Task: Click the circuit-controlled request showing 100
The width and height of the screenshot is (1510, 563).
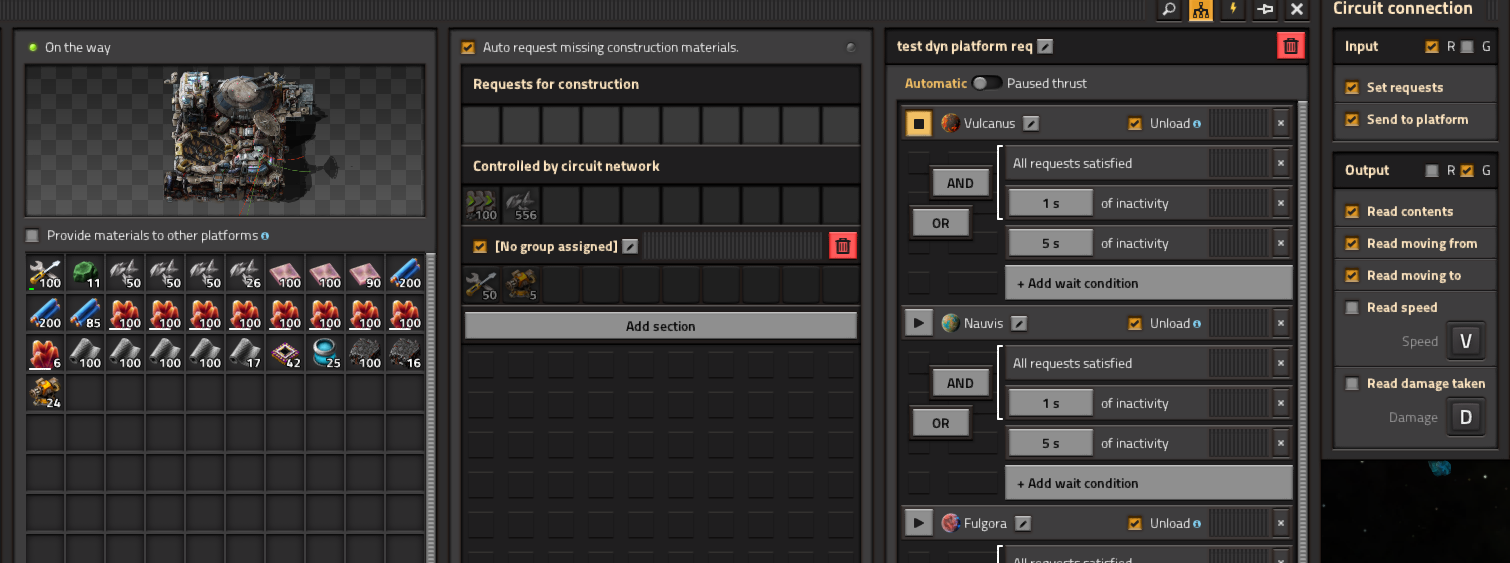Action: (482, 205)
